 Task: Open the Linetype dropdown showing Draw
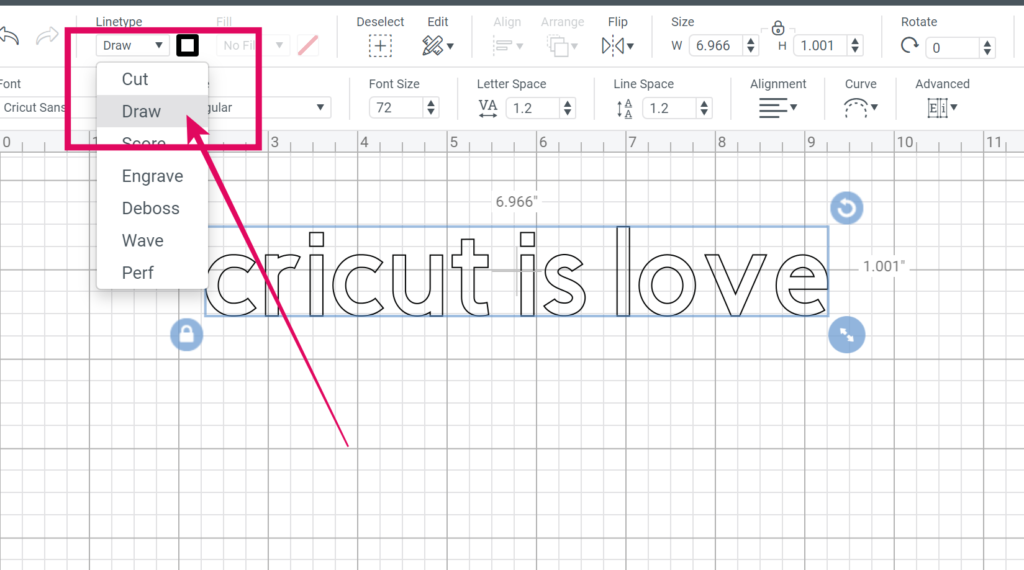coord(133,46)
